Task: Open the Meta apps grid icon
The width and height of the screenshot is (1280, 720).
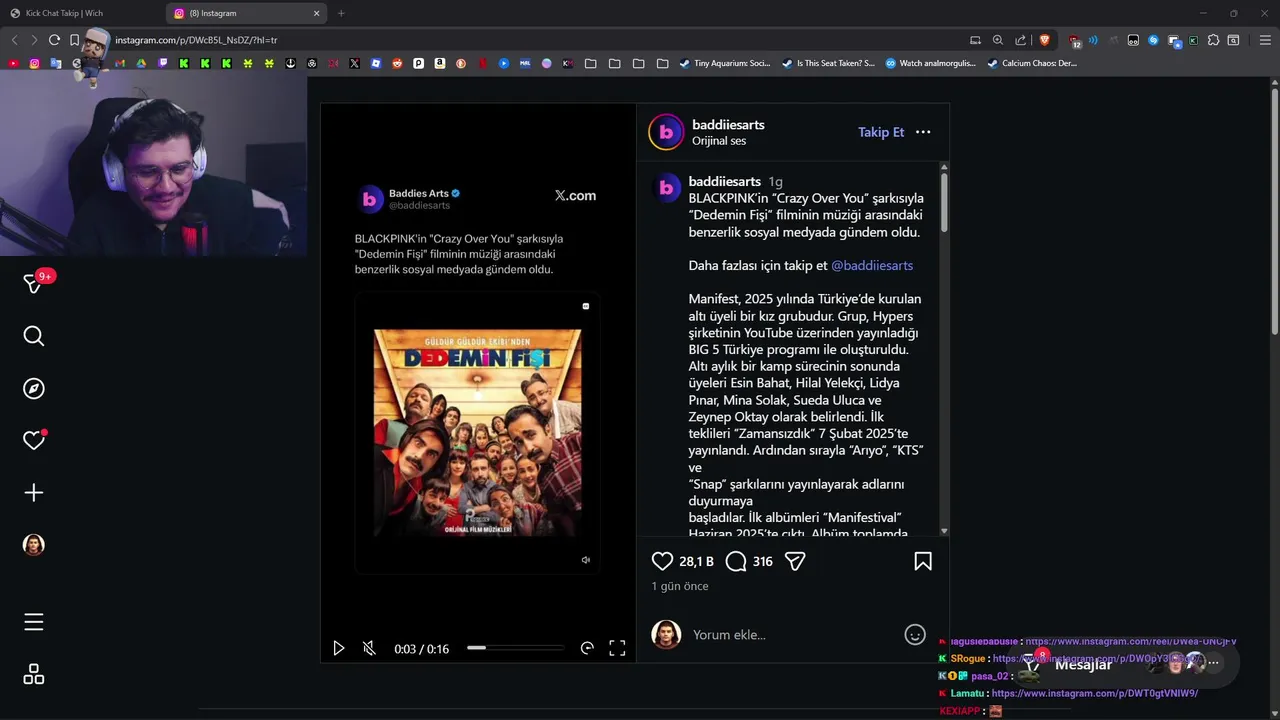Action: tap(34, 675)
